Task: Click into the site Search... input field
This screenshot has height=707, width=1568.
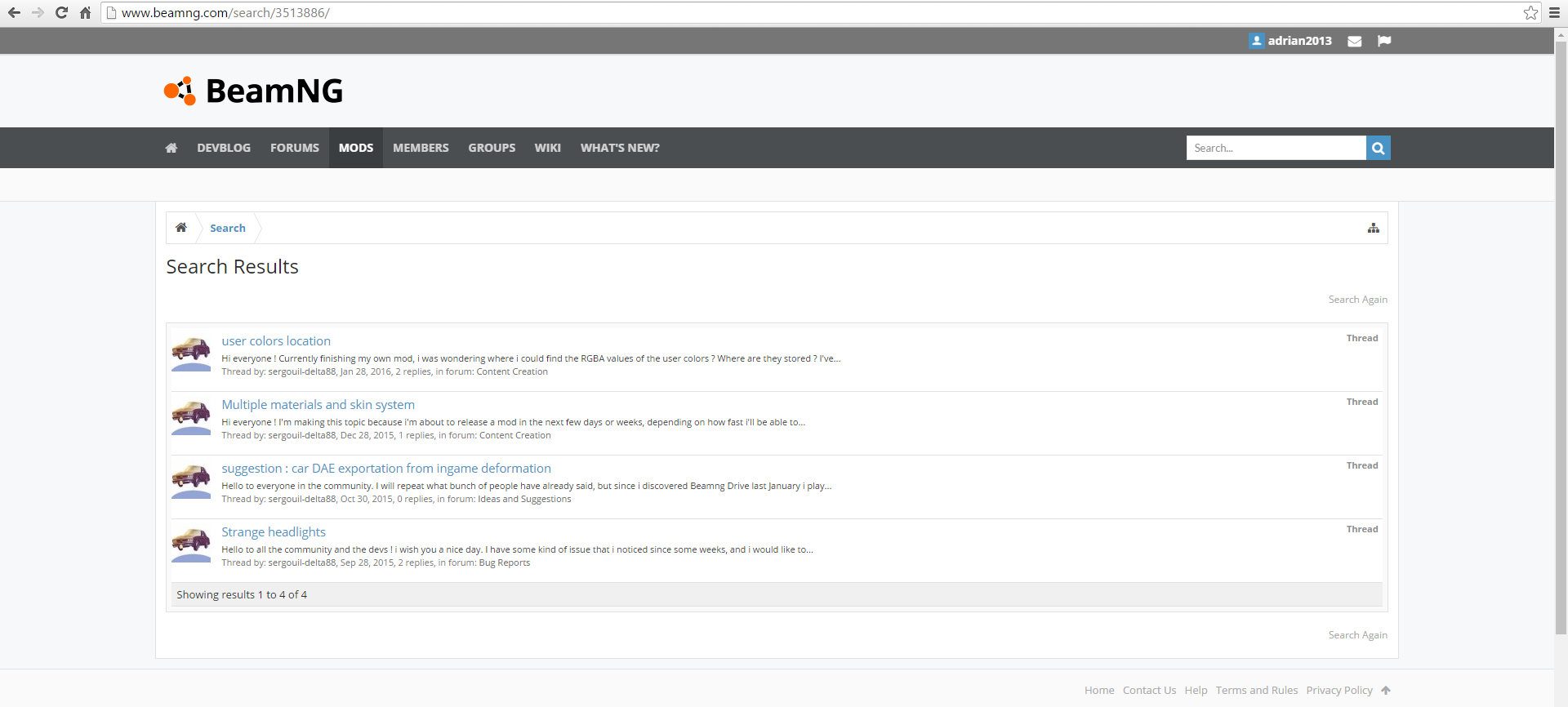Action: pos(1276,148)
